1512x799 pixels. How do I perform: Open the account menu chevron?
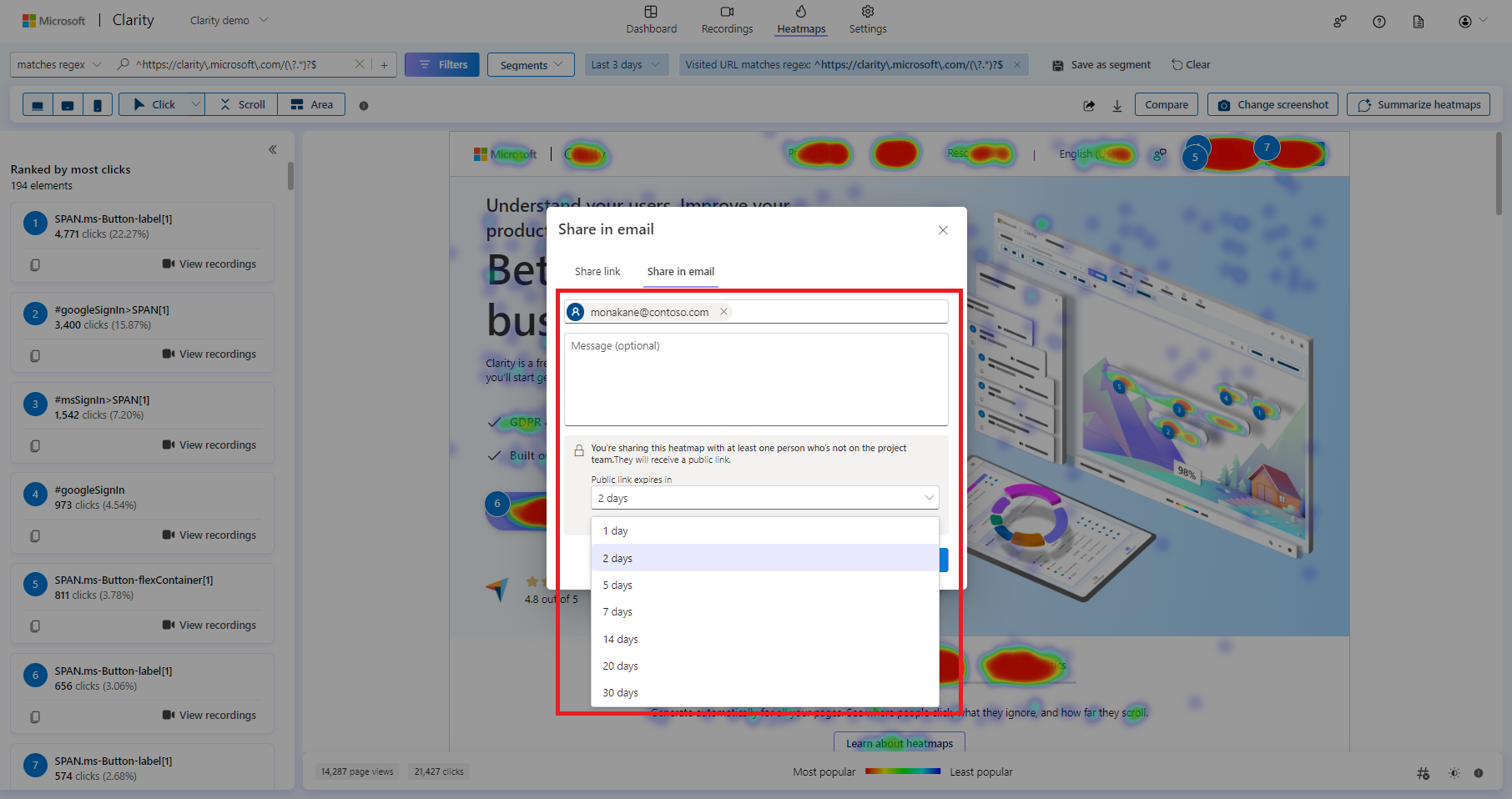1483,20
